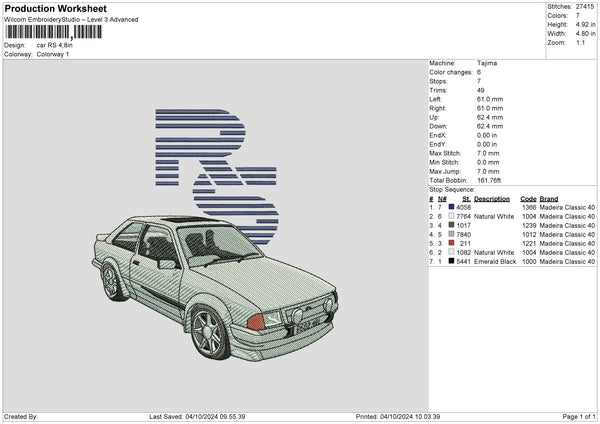Select the Last Saved timestamp 09.55.39

pyautogui.click(x=232, y=417)
